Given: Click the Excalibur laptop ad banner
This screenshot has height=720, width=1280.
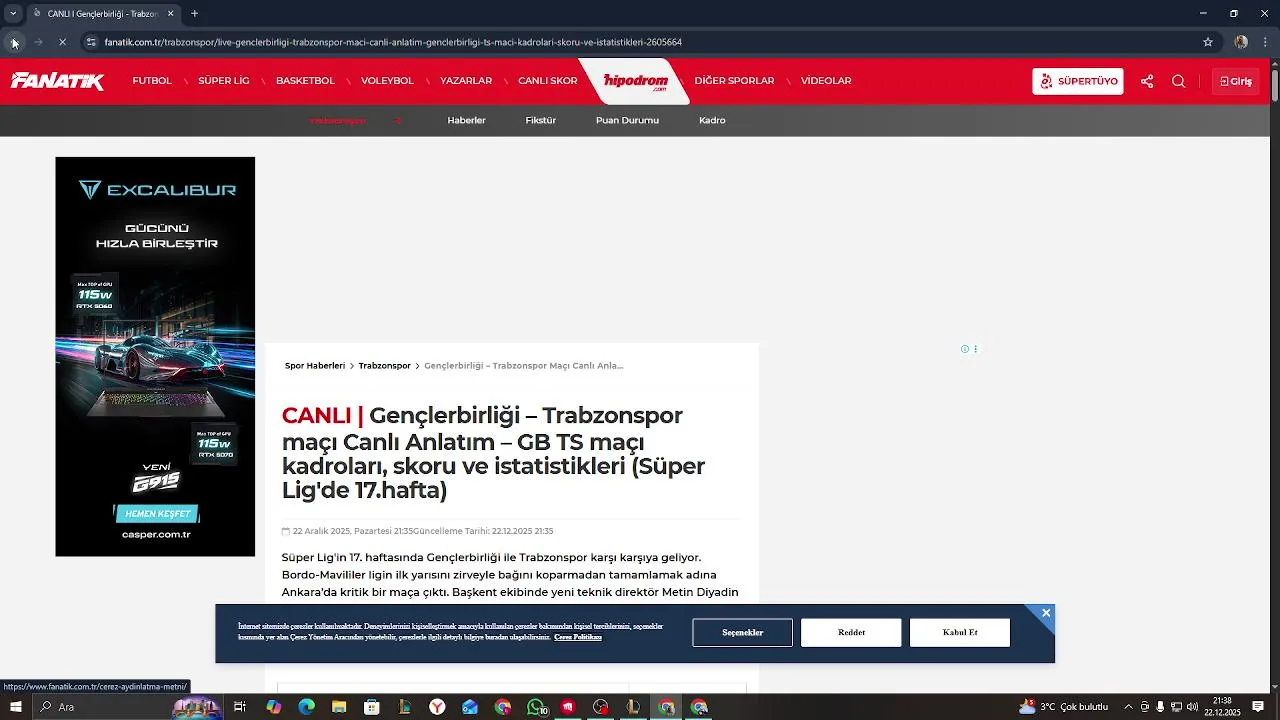Looking at the screenshot, I should pos(155,356).
